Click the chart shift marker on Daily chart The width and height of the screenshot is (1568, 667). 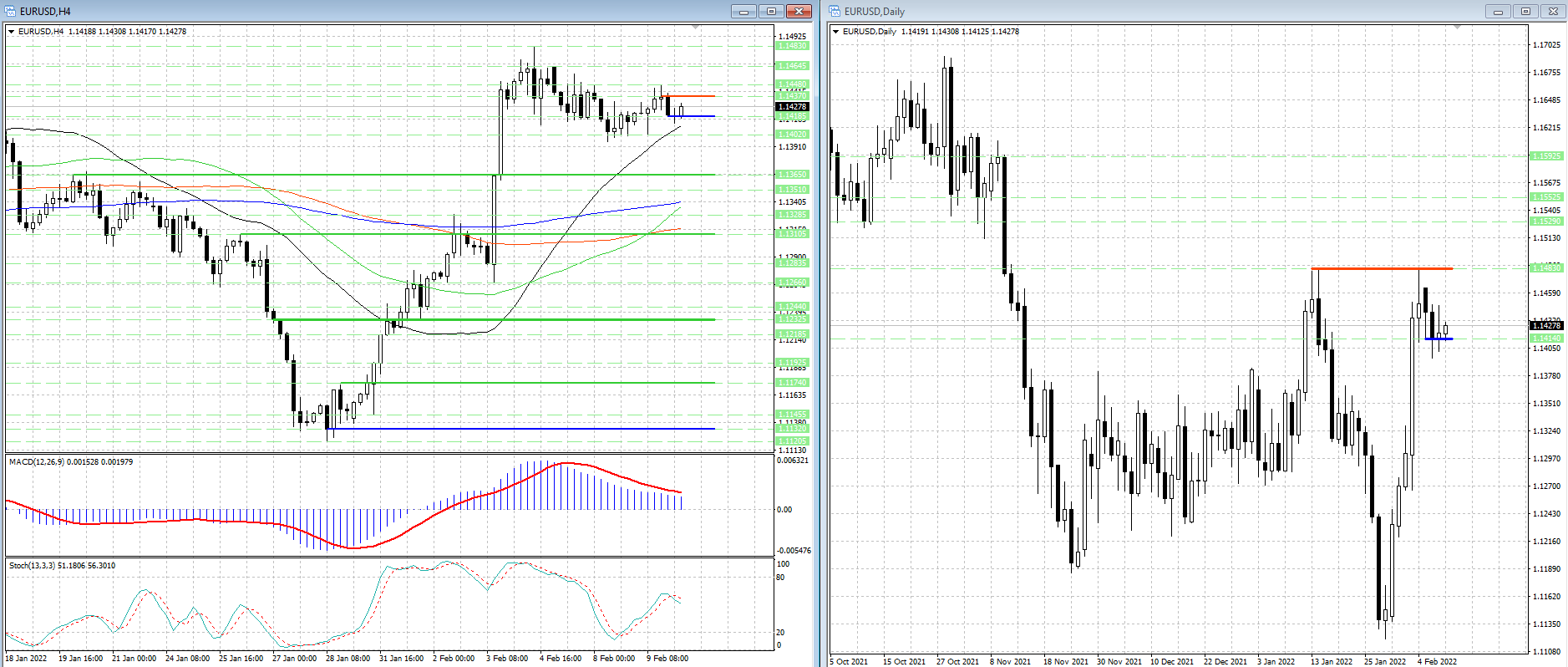pyautogui.click(x=1458, y=28)
